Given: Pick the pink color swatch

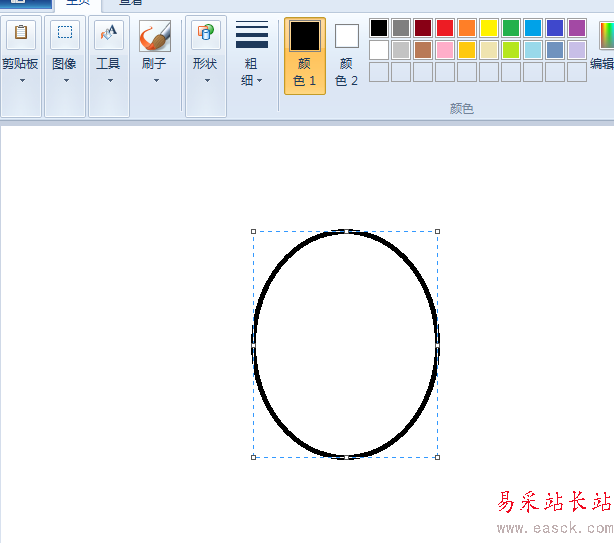Looking at the screenshot, I should pyautogui.click(x=445, y=50).
